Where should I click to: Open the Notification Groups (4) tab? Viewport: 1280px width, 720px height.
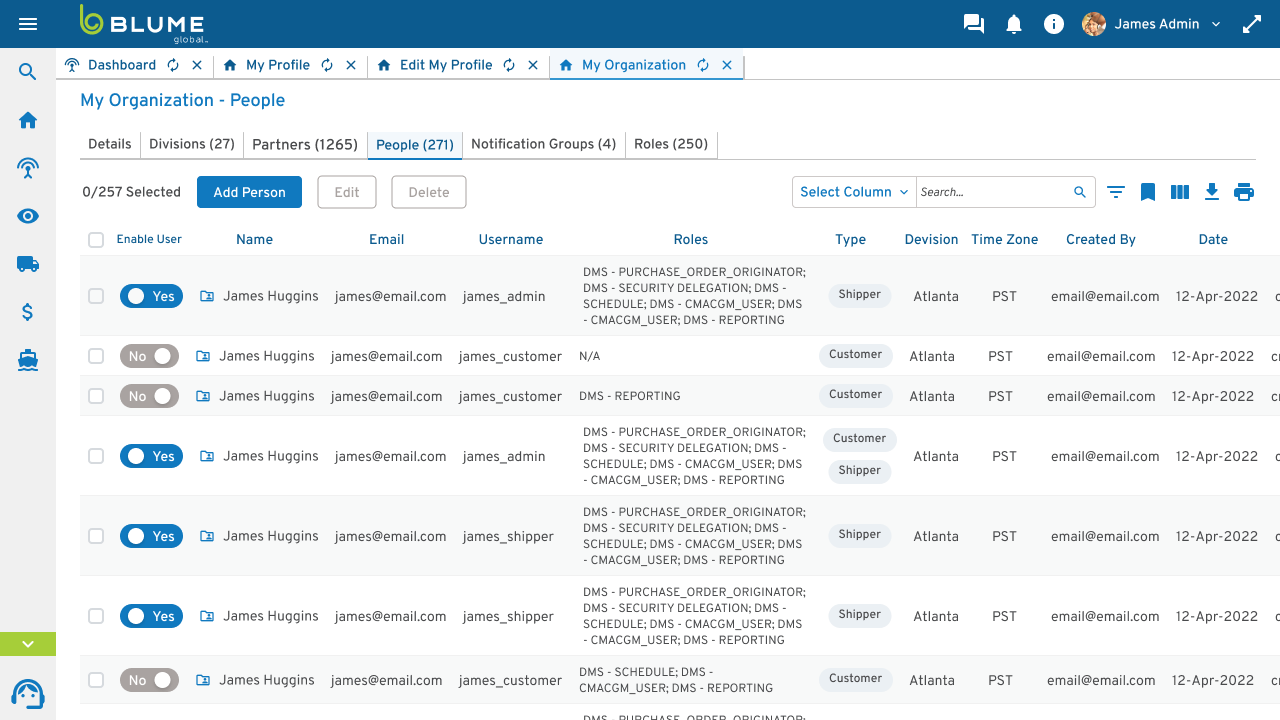[x=544, y=144]
